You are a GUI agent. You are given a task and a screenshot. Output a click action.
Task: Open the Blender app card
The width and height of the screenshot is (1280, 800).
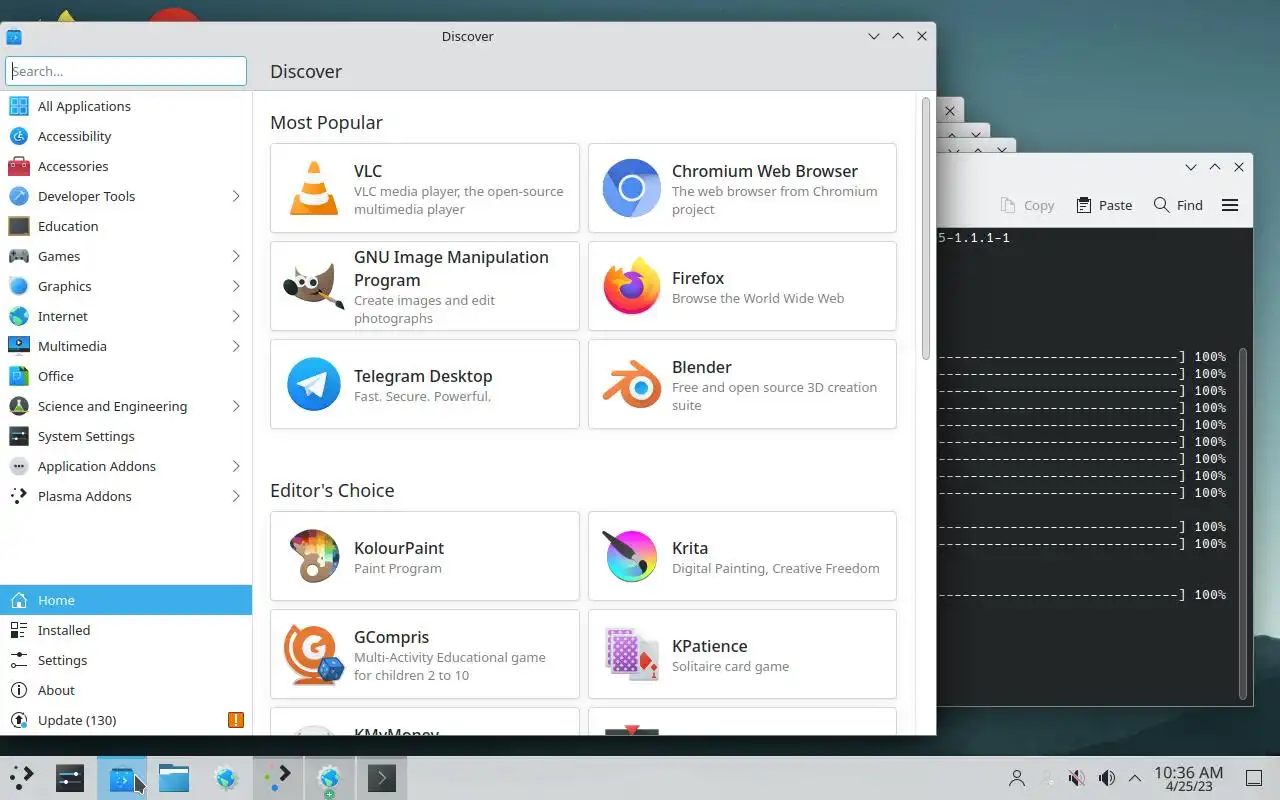(x=742, y=384)
